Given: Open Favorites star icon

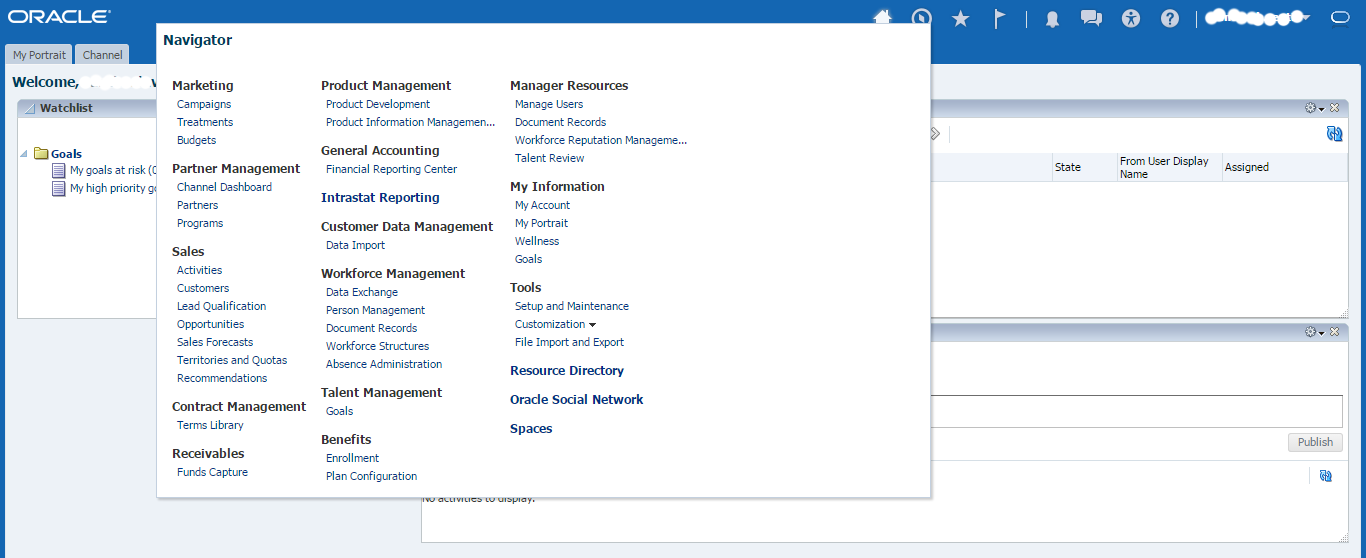Looking at the screenshot, I should pyautogui.click(x=961, y=18).
